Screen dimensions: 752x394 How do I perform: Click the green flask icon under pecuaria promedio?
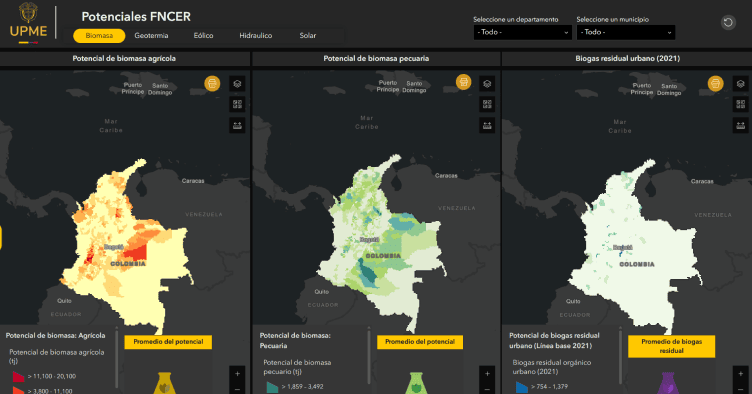[416, 383]
